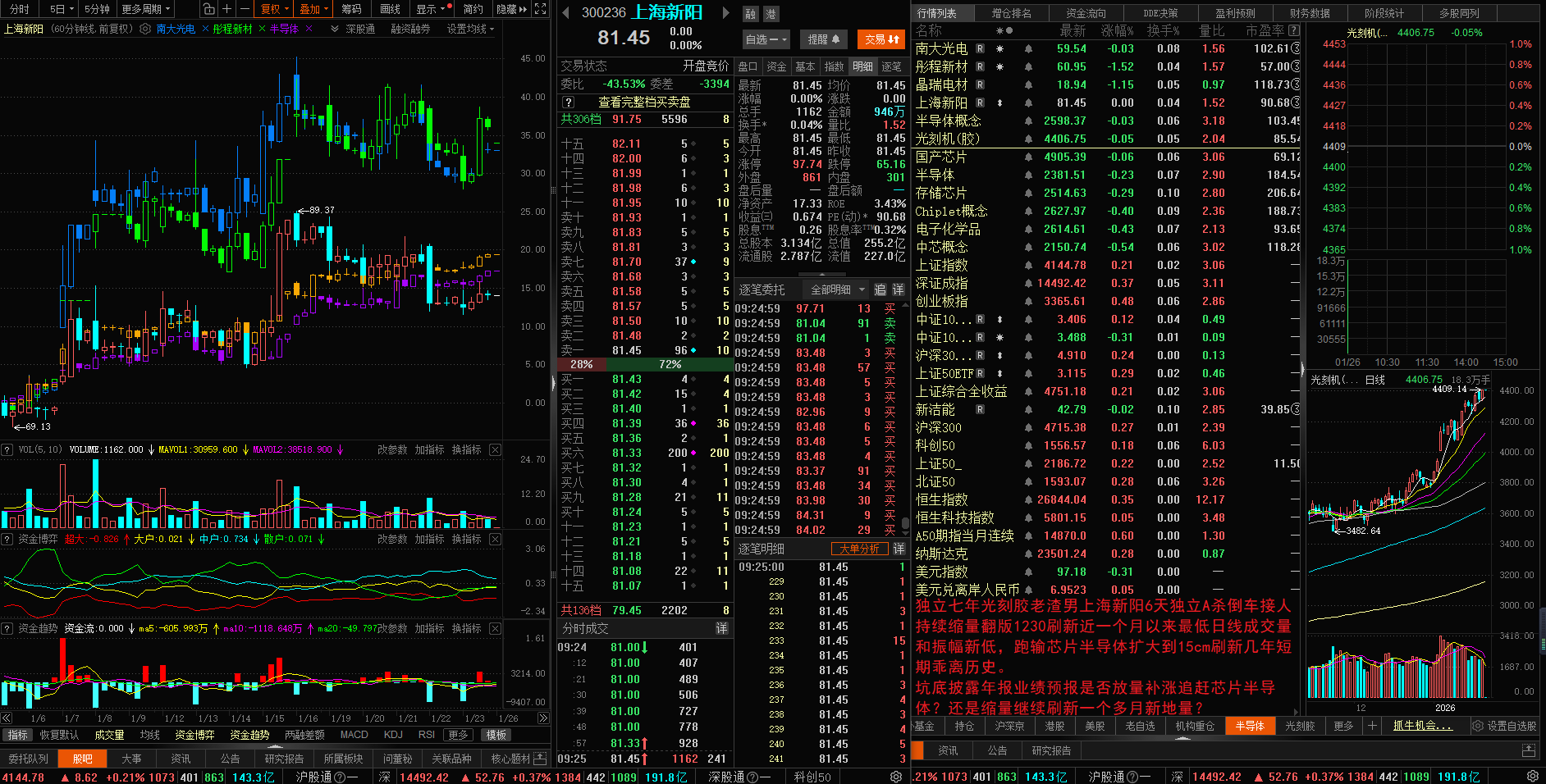Open 设置均线 dropdown
This screenshot has width=1546, height=784.
(x=470, y=29)
